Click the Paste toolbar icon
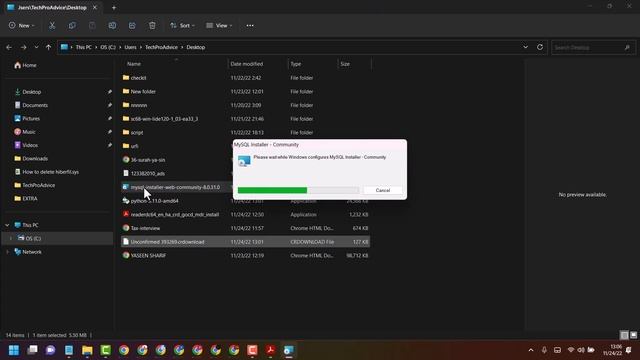640x360 pixels. point(92,25)
